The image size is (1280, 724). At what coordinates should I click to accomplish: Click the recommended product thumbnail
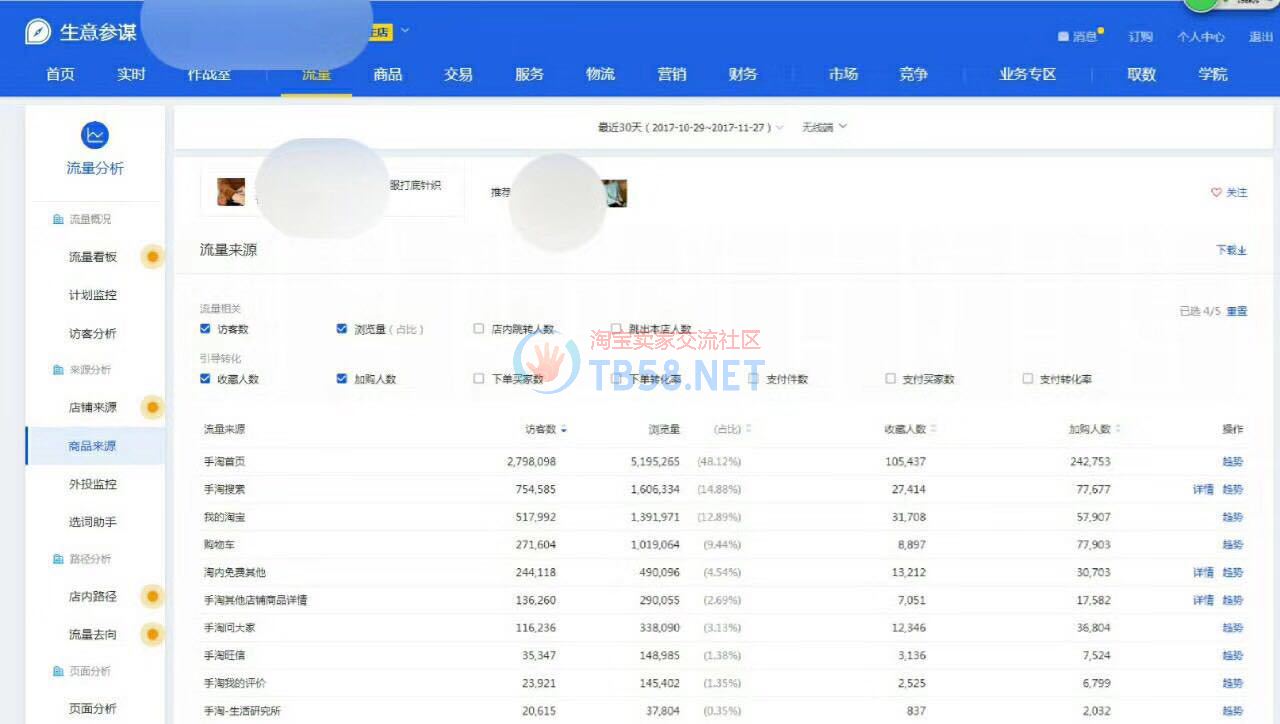click(614, 193)
